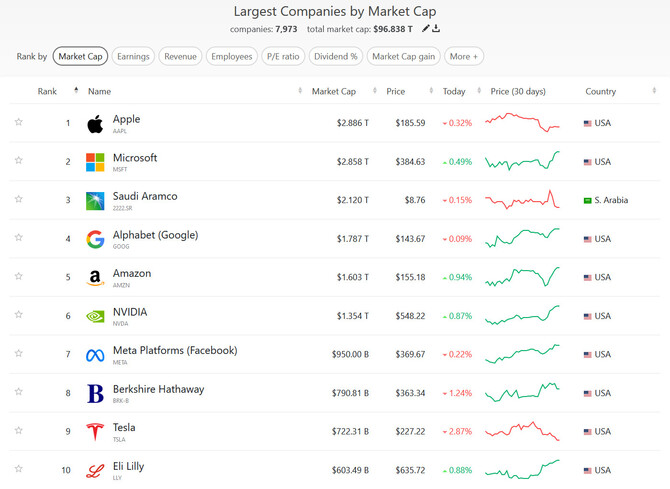Open the Eli Lilly company link
Screen dimensions: 670x489
[x=128, y=466]
